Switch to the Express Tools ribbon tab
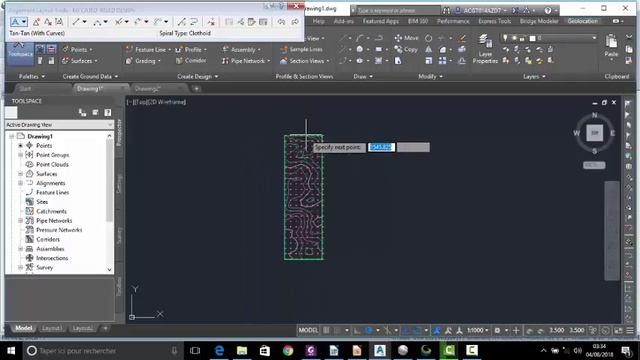The image size is (640, 360). coord(494,21)
